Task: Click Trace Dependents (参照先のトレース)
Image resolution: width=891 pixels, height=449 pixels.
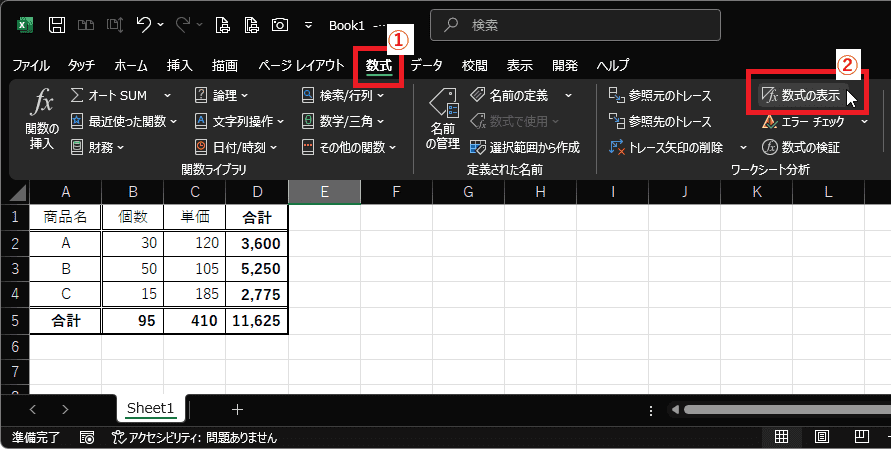Action: pos(660,121)
